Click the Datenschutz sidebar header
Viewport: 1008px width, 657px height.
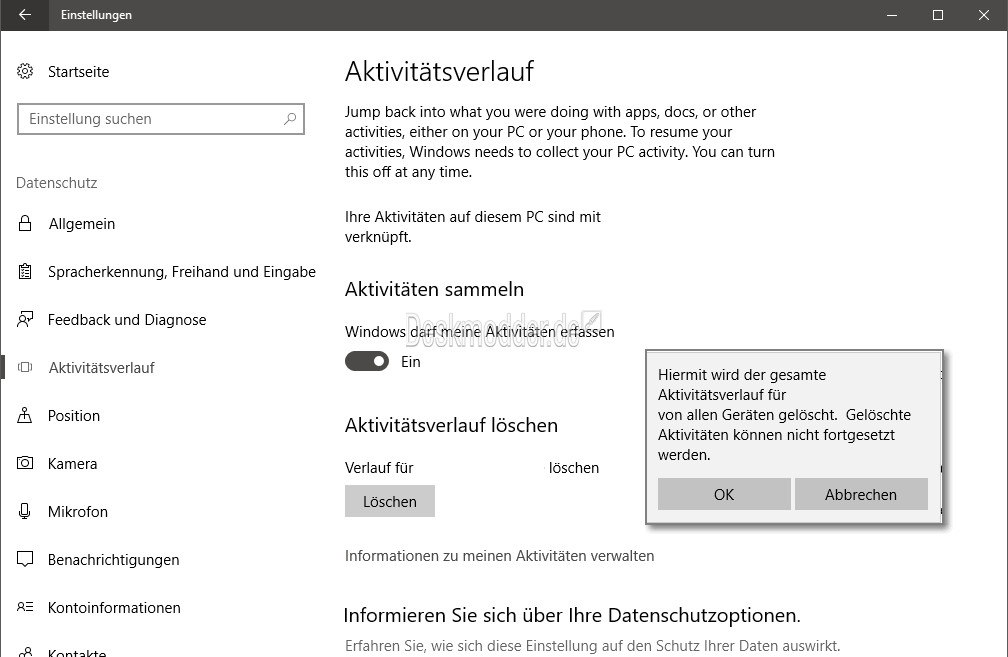click(57, 183)
